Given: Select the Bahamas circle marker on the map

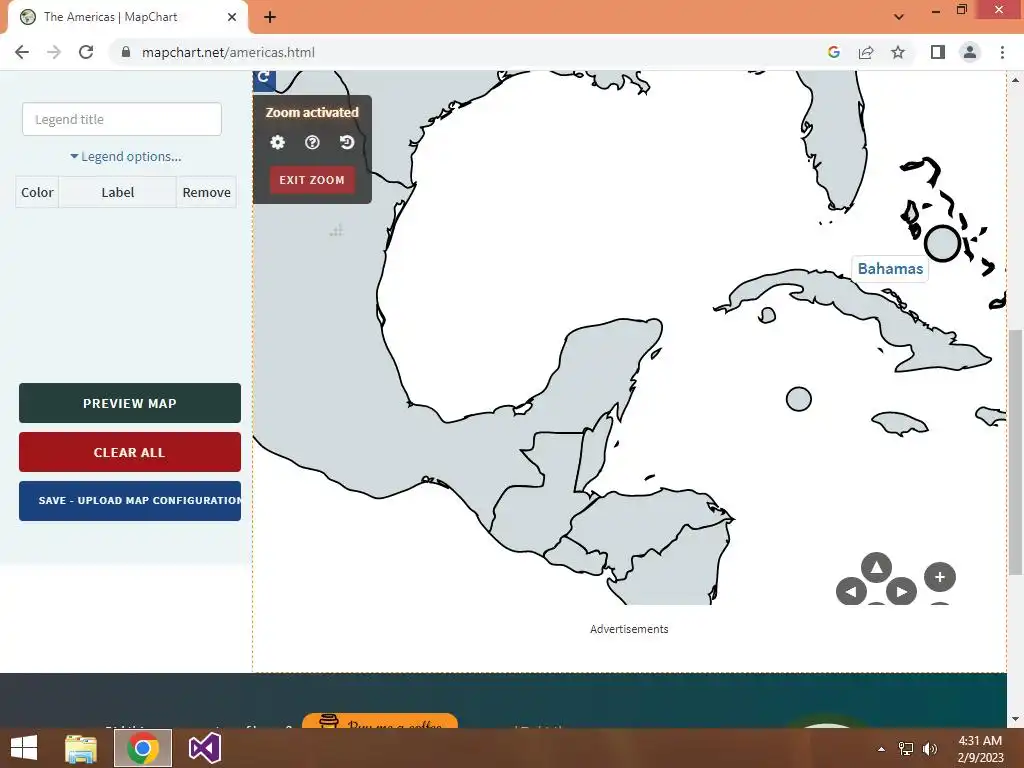Looking at the screenshot, I should (x=942, y=243).
